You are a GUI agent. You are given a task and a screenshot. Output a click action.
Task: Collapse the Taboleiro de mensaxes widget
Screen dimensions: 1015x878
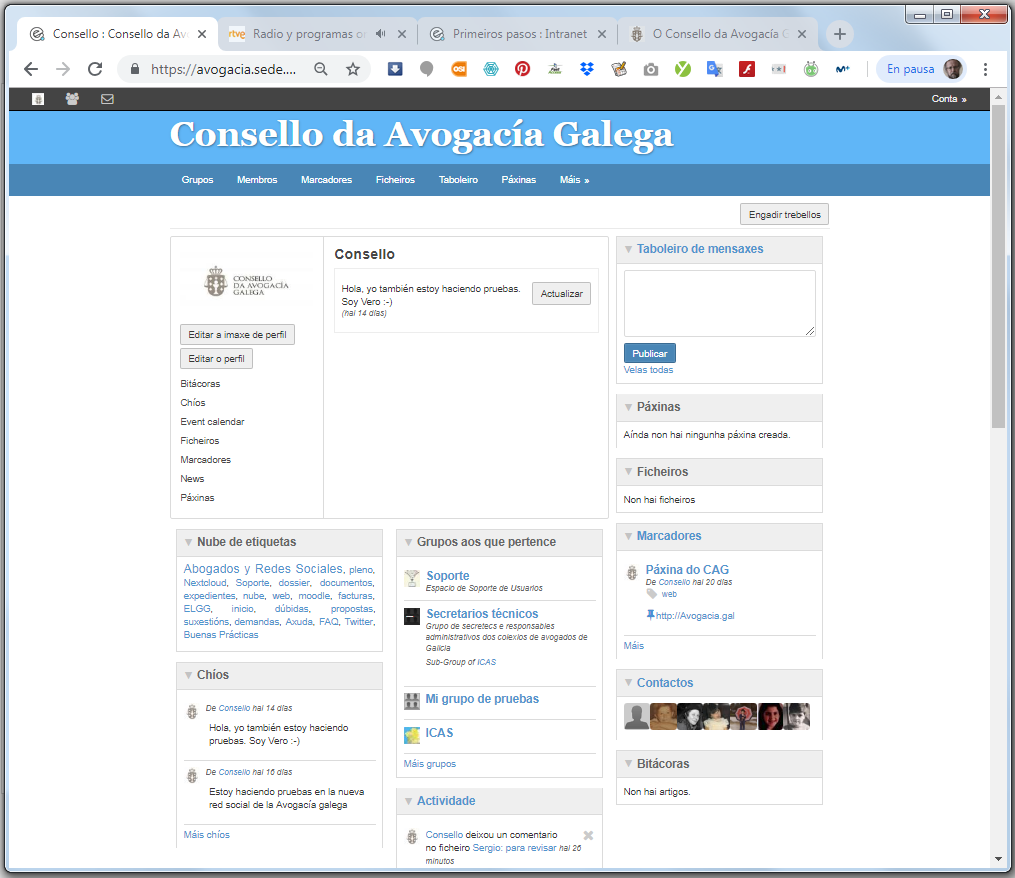point(628,249)
